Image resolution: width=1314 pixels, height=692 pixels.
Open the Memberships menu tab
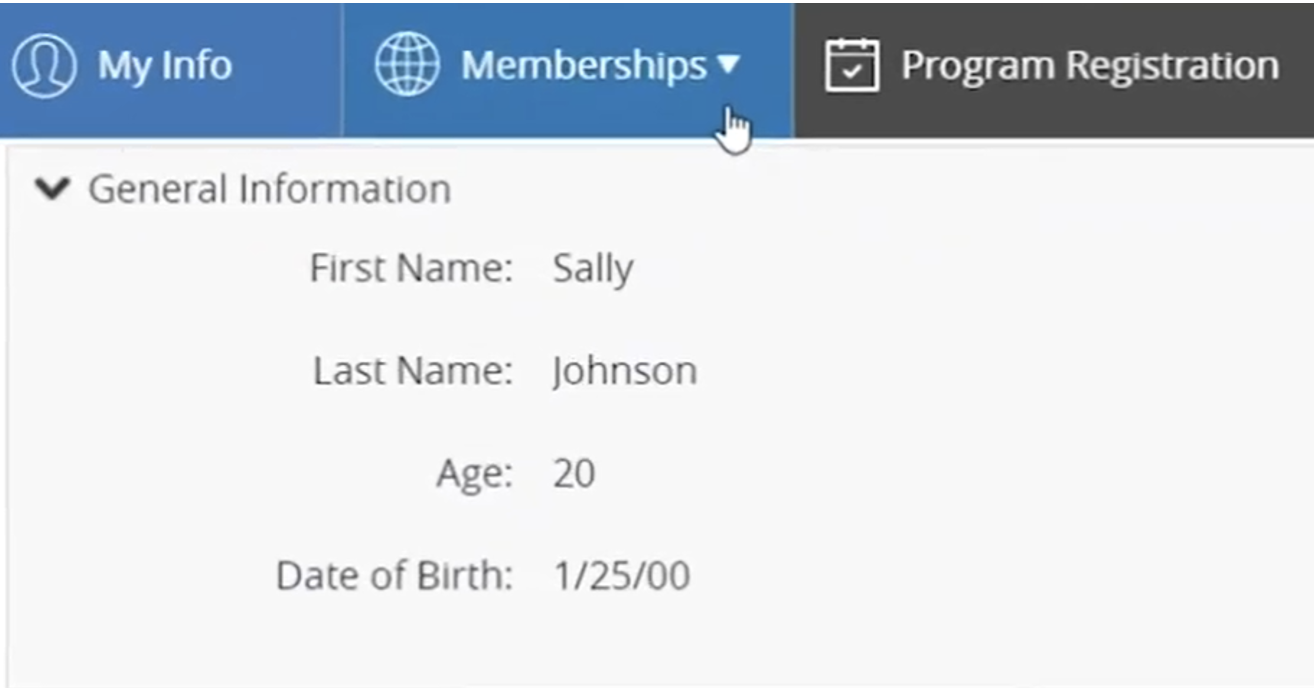[x=568, y=68]
